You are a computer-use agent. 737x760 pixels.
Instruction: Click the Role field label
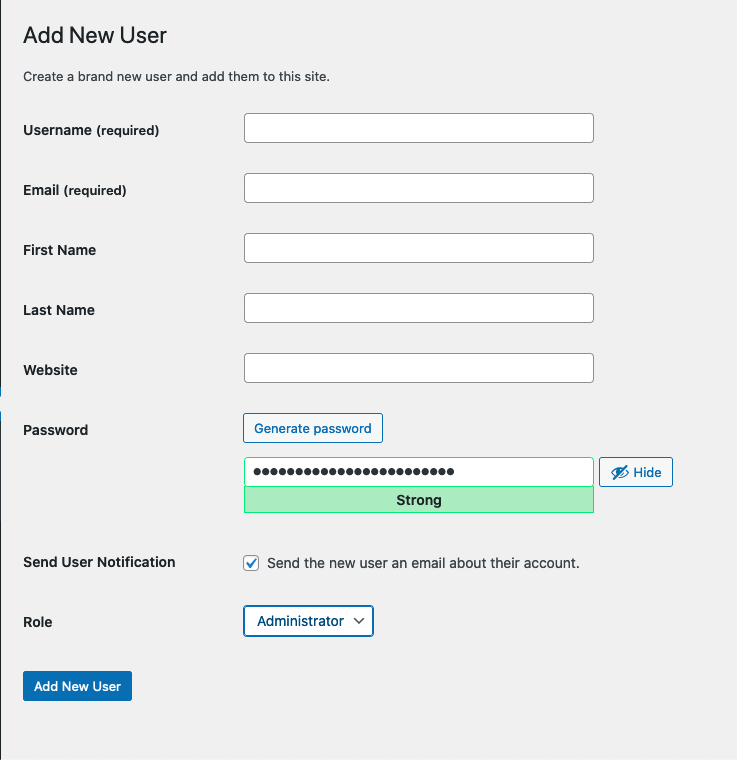pos(38,622)
